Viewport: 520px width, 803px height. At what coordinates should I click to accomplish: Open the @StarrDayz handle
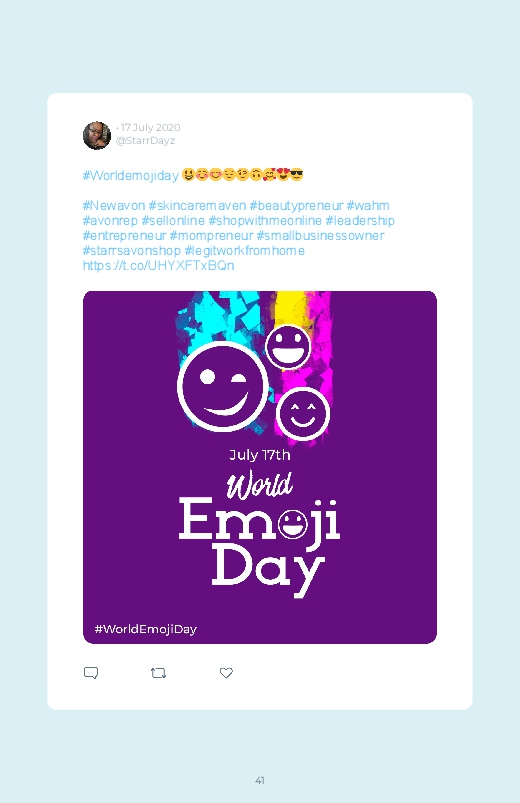(x=145, y=141)
